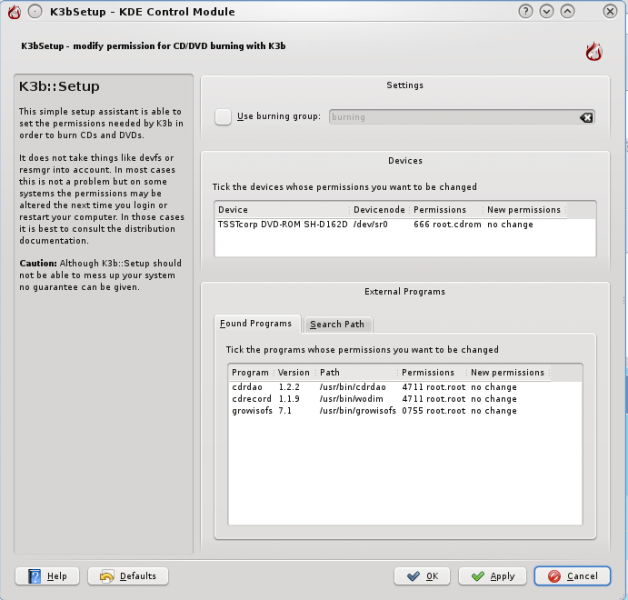Switch to the Search Path tab
The image size is (628, 600).
(338, 324)
